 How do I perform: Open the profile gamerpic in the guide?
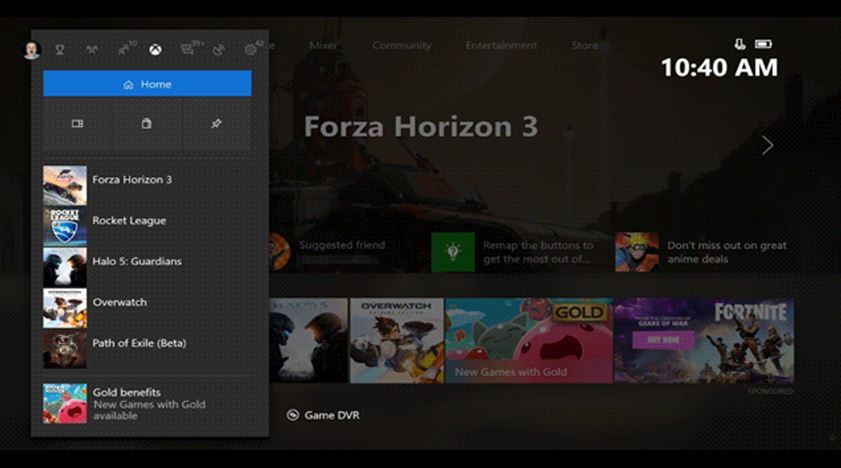pyautogui.click(x=32, y=50)
